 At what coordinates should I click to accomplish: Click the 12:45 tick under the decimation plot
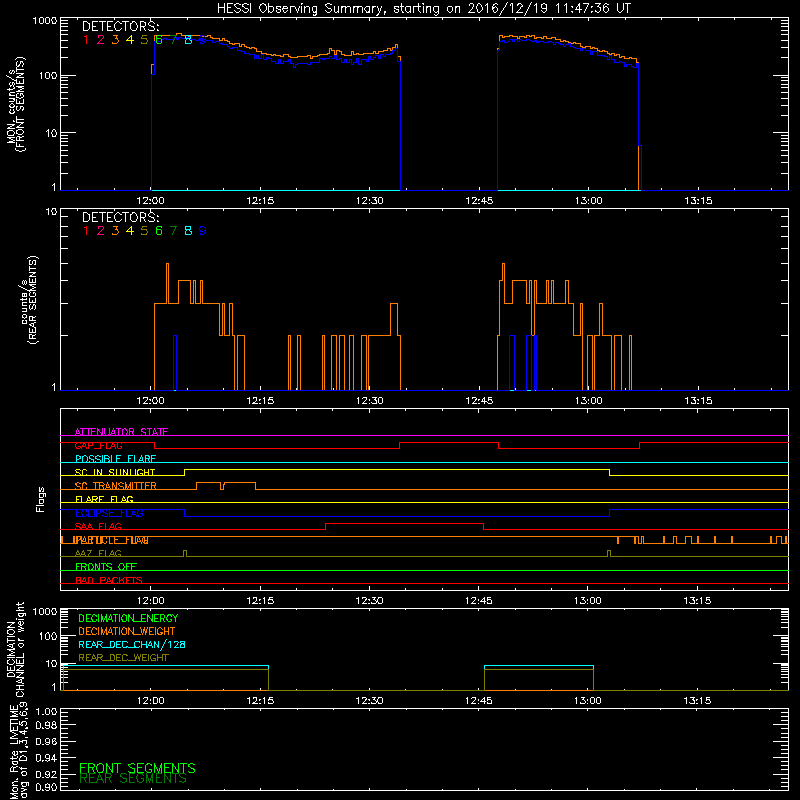pyautogui.click(x=479, y=701)
